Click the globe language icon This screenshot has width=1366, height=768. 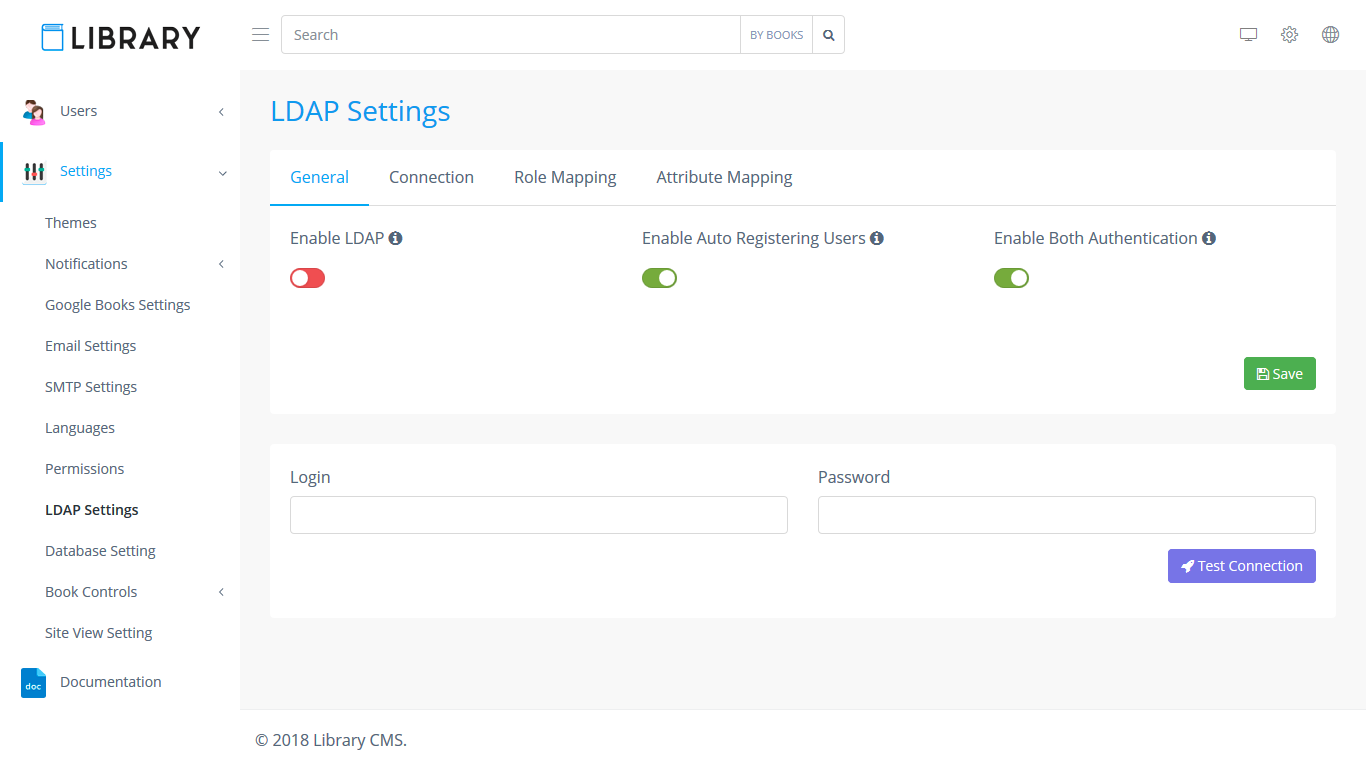coord(1330,35)
